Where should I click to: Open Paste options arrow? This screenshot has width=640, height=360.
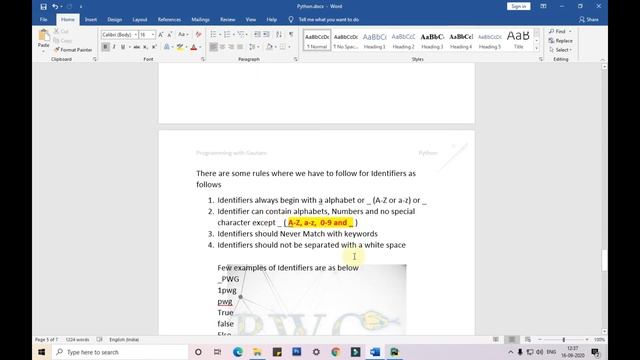click(44, 51)
